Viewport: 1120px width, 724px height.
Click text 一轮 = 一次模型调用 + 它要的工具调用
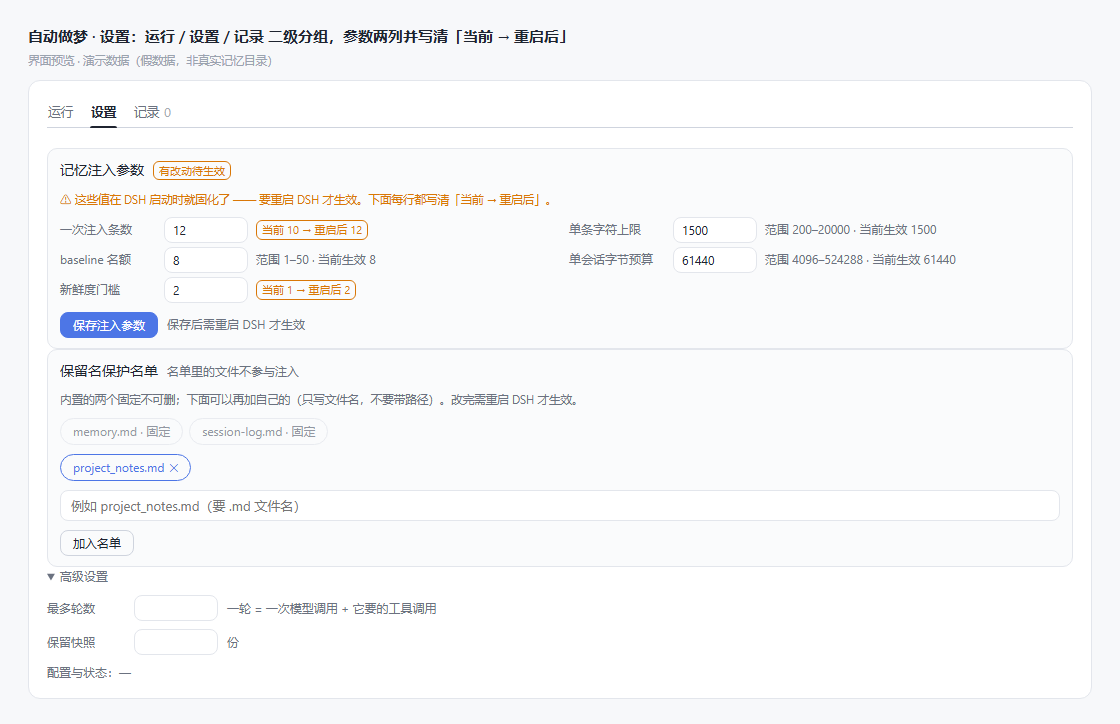pyautogui.click(x=331, y=608)
